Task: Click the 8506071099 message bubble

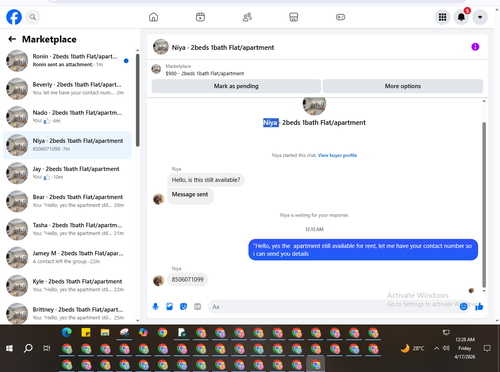Action: [x=188, y=279]
